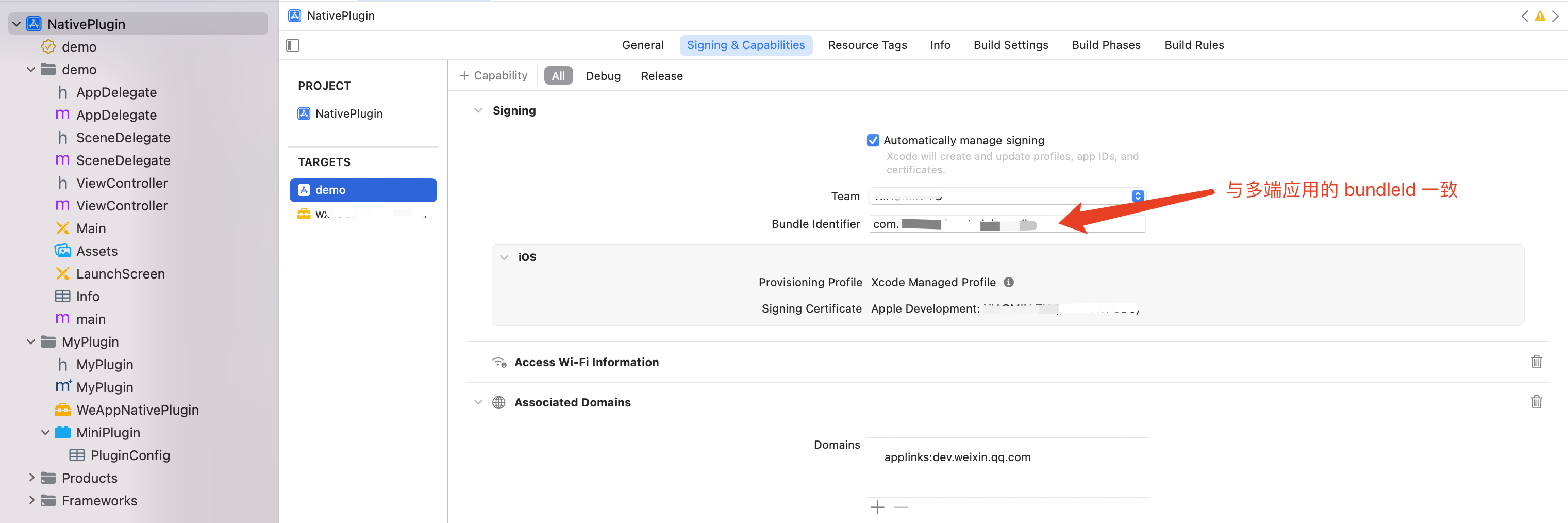This screenshot has width=1568, height=523.
Task: Switch to the General tab
Action: pyautogui.click(x=643, y=45)
